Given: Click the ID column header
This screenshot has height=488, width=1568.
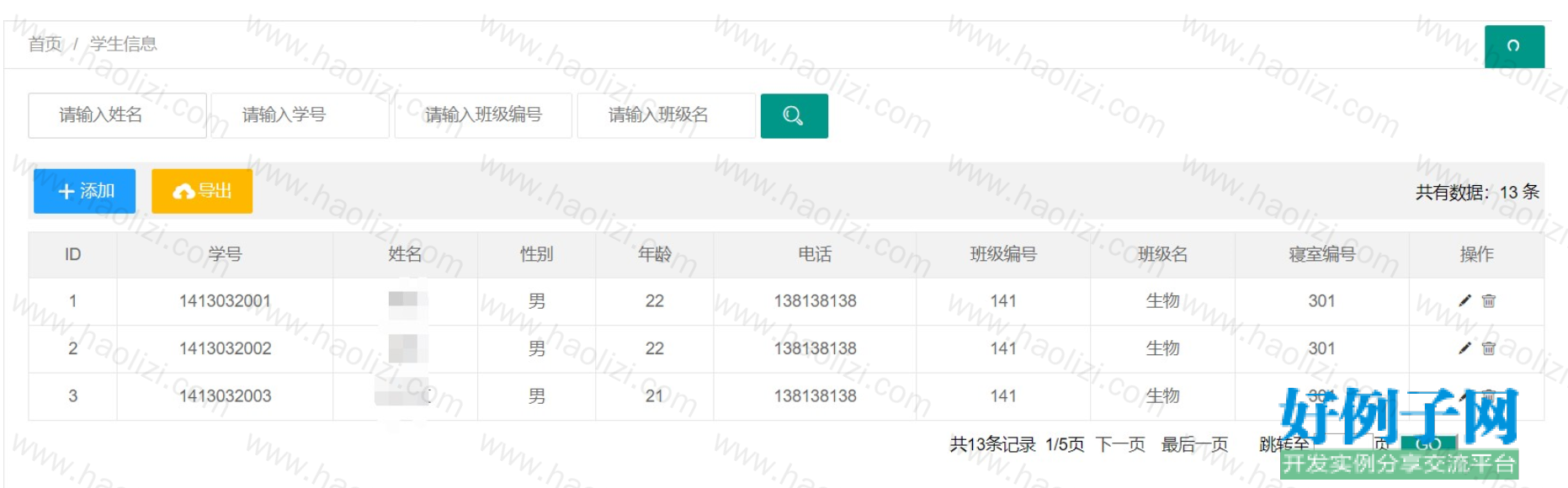Looking at the screenshot, I should [x=73, y=255].
